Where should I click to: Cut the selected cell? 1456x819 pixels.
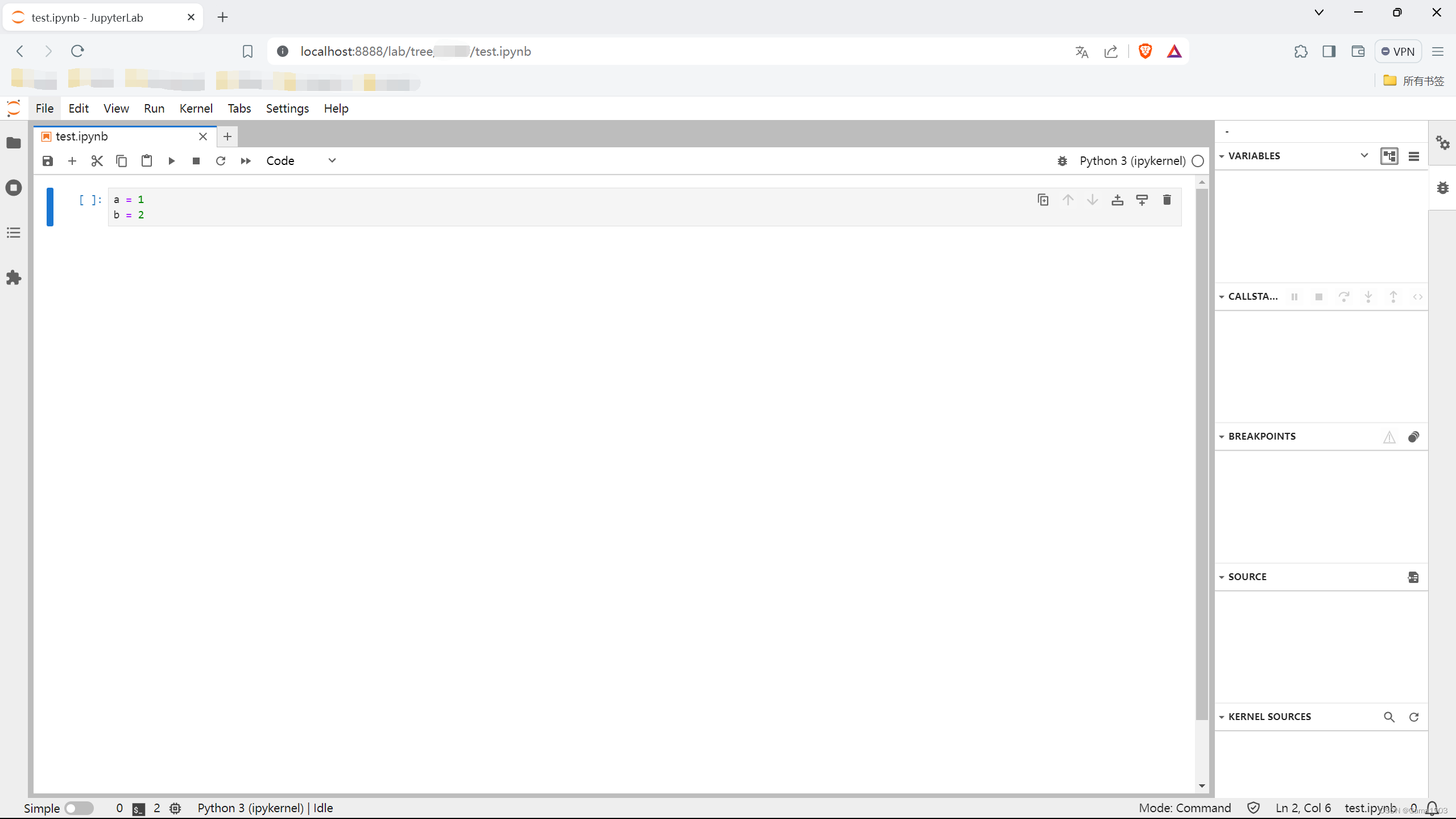click(96, 161)
